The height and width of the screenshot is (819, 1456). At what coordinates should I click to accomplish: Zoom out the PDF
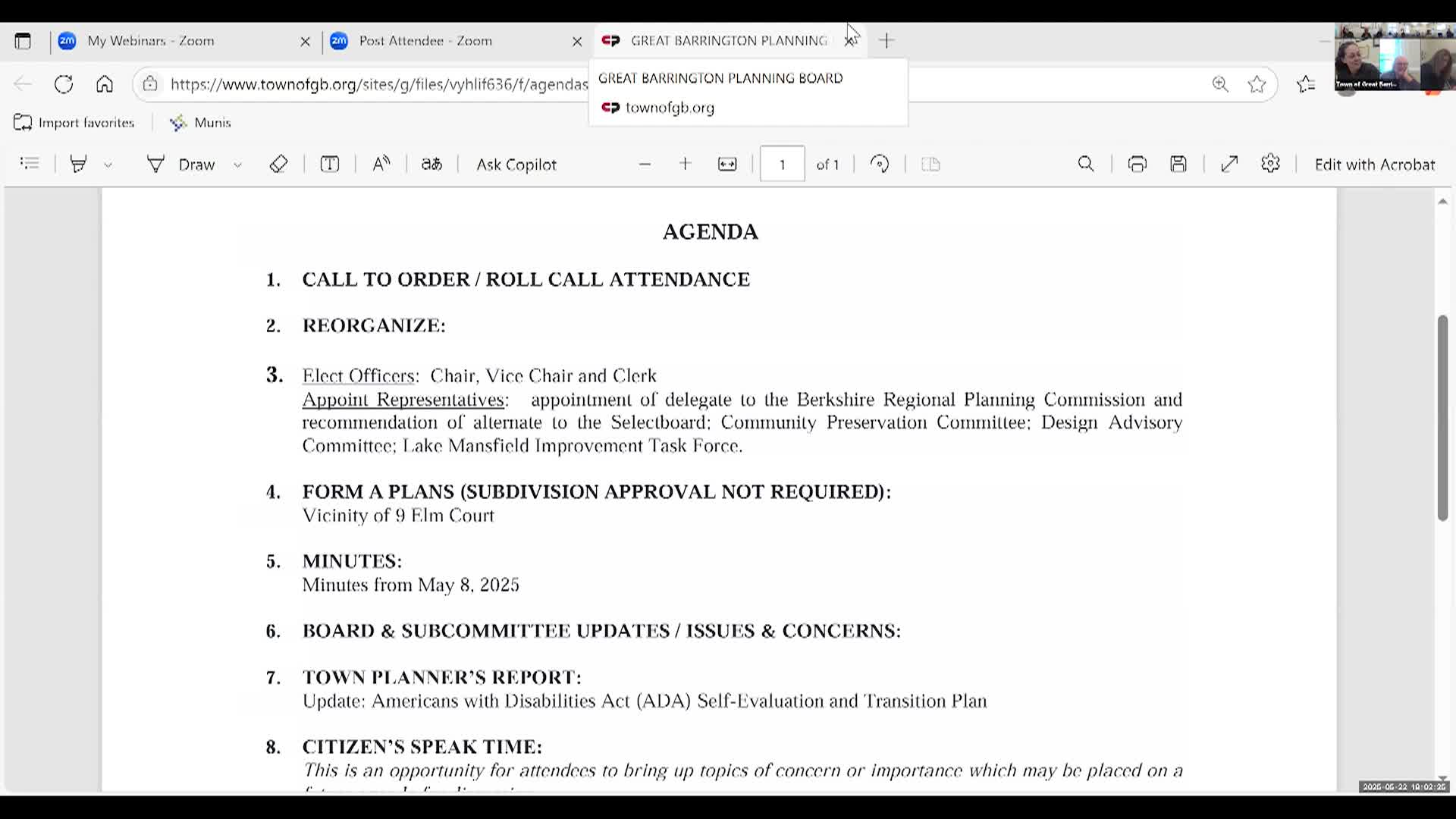tap(645, 164)
